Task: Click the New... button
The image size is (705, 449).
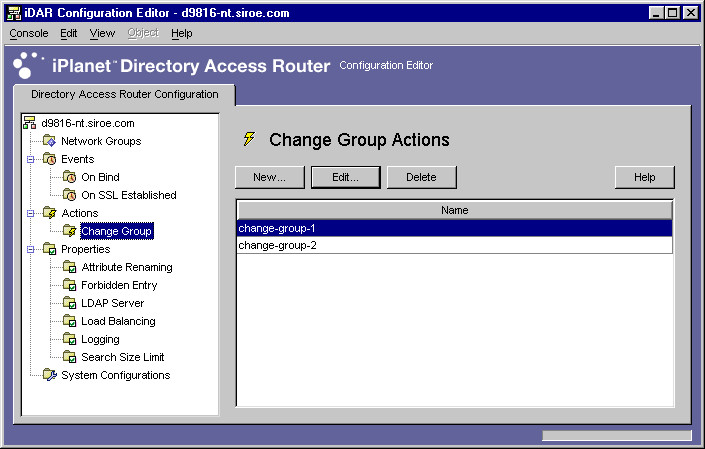Action: pyautogui.click(x=269, y=177)
